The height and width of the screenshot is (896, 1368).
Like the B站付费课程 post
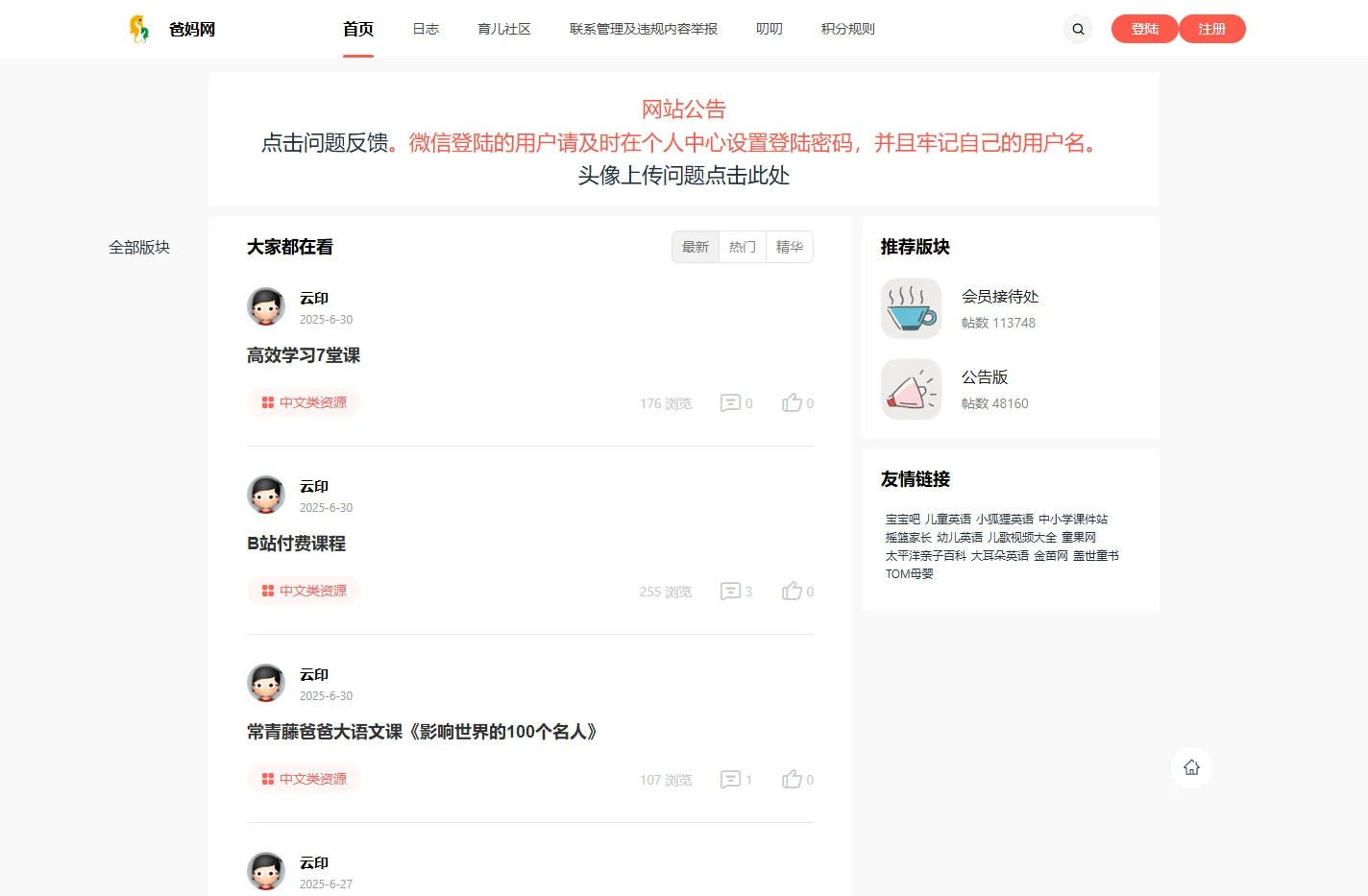click(x=792, y=591)
